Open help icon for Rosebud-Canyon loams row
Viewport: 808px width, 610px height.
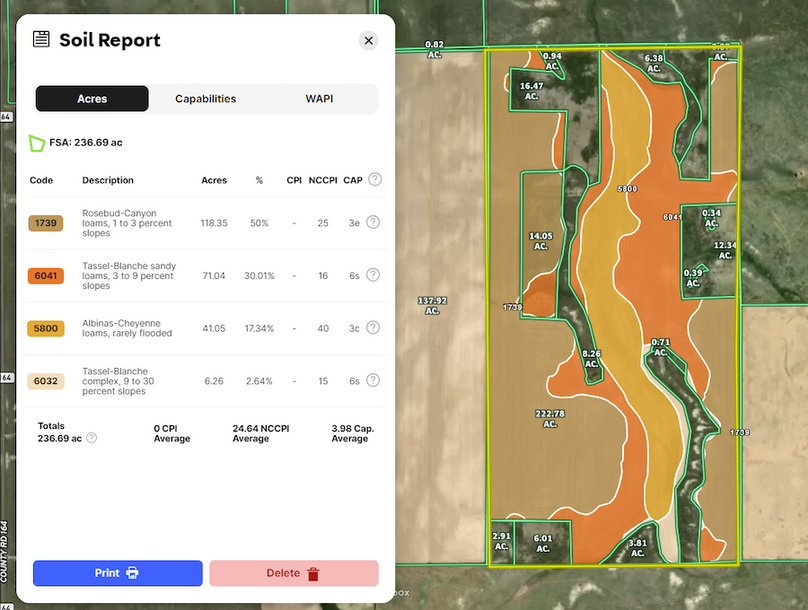pyautogui.click(x=373, y=222)
